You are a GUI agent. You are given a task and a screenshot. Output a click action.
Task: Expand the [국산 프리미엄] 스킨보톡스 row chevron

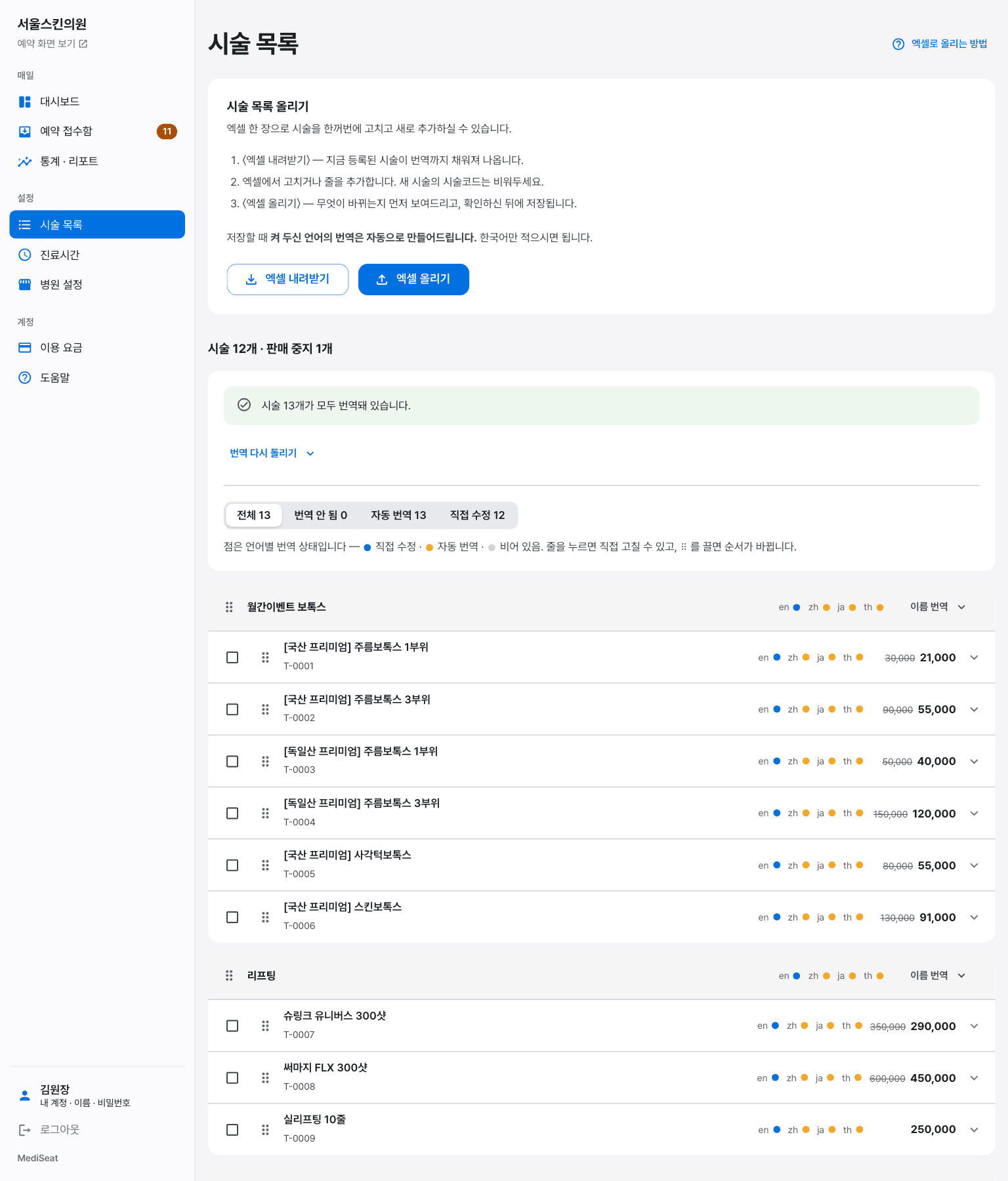coord(975,917)
